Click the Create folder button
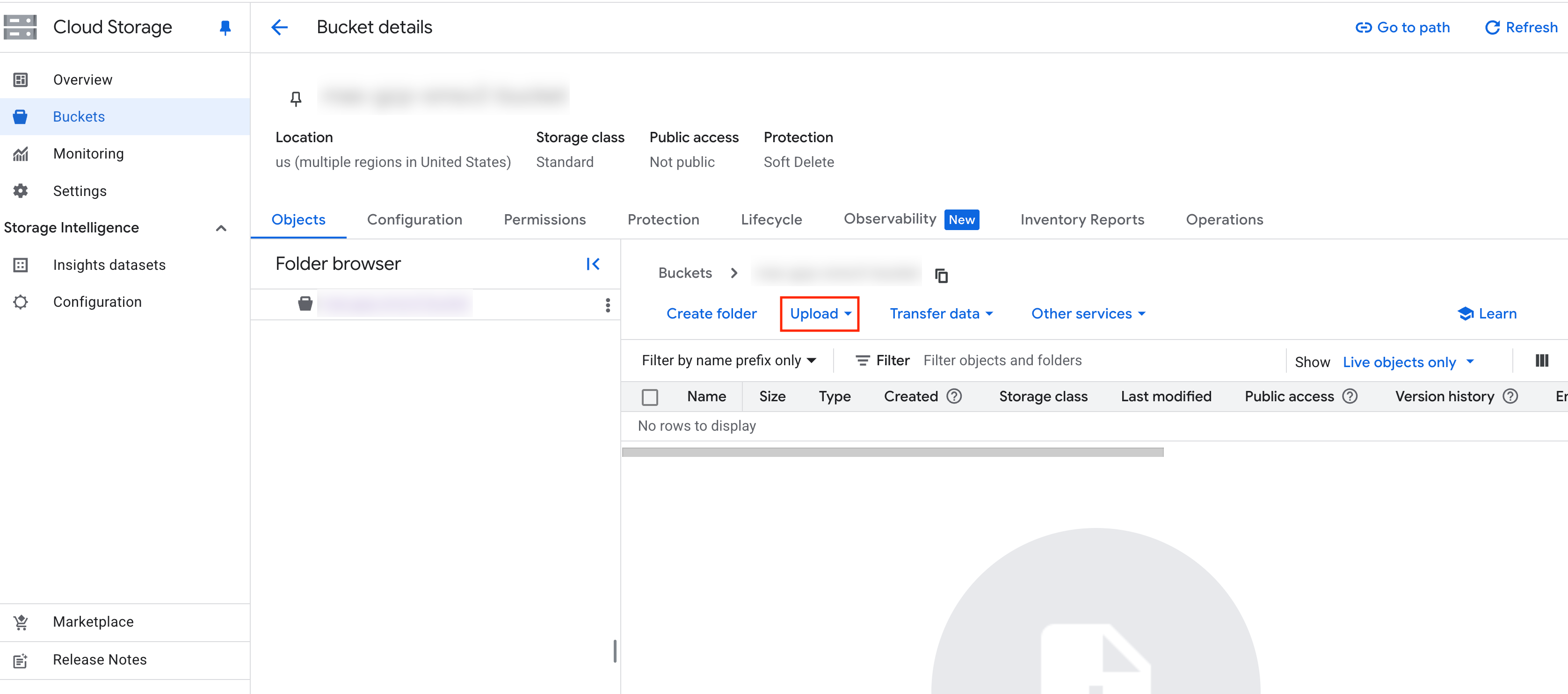The width and height of the screenshot is (1568, 694). tap(711, 313)
